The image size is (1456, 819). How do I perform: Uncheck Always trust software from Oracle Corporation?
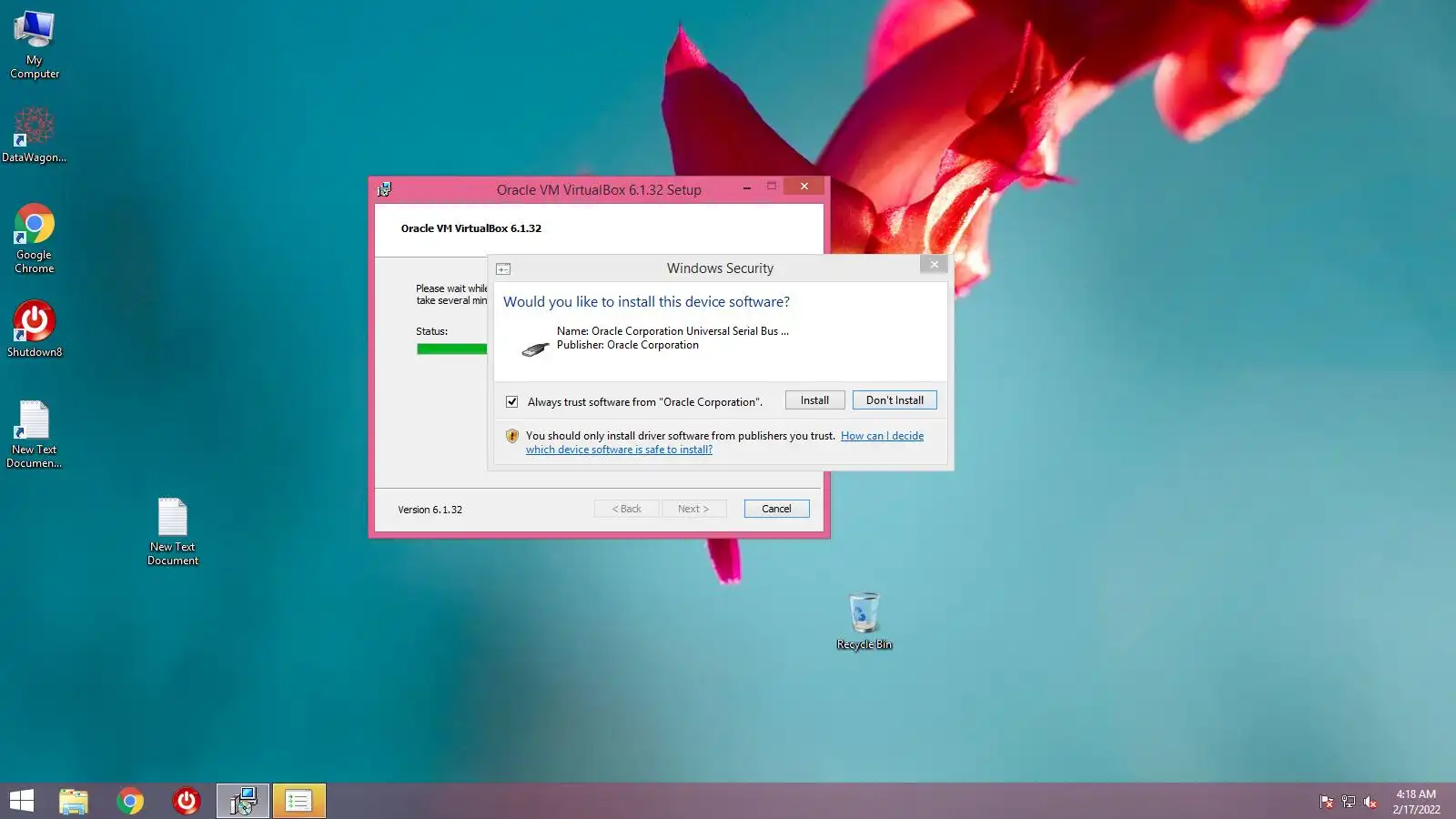pos(512,401)
